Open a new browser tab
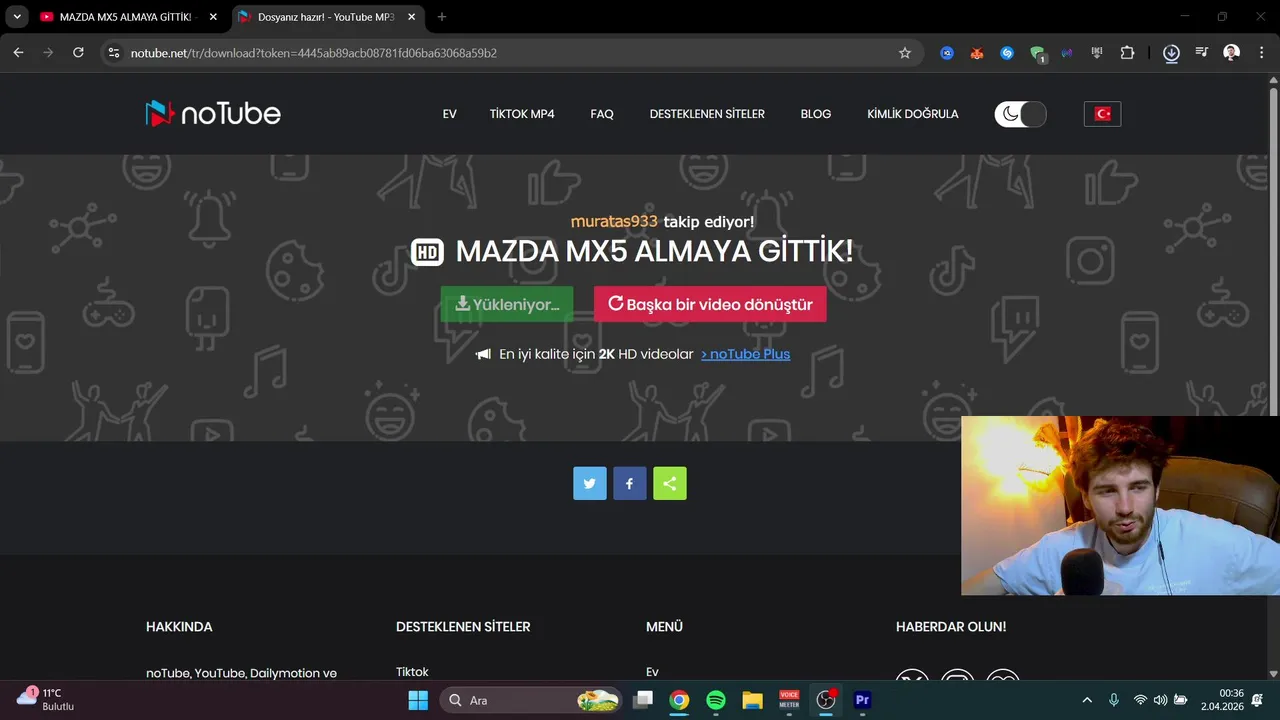Screen dimensions: 1280x720 [442, 17]
